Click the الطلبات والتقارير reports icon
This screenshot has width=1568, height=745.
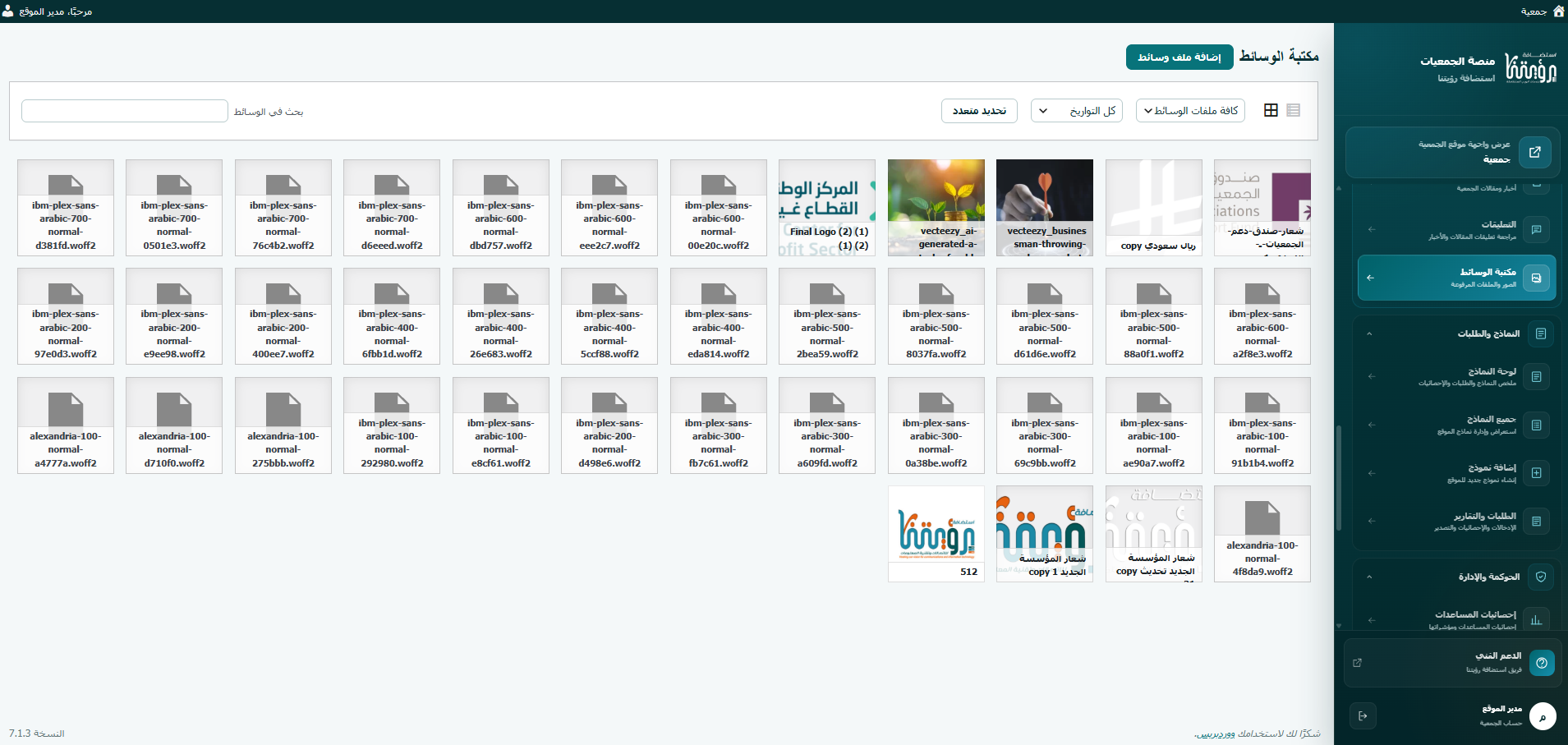[1536, 521]
